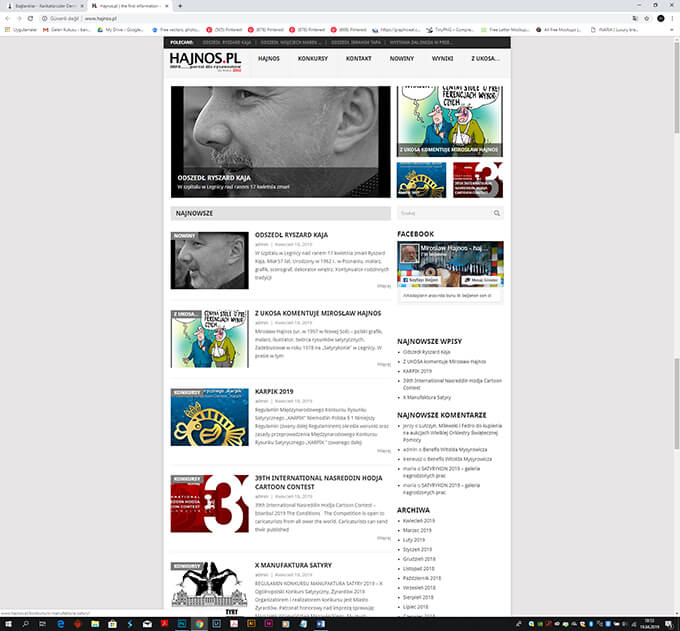Click the HAJNOS.PL site logo

coord(206,62)
